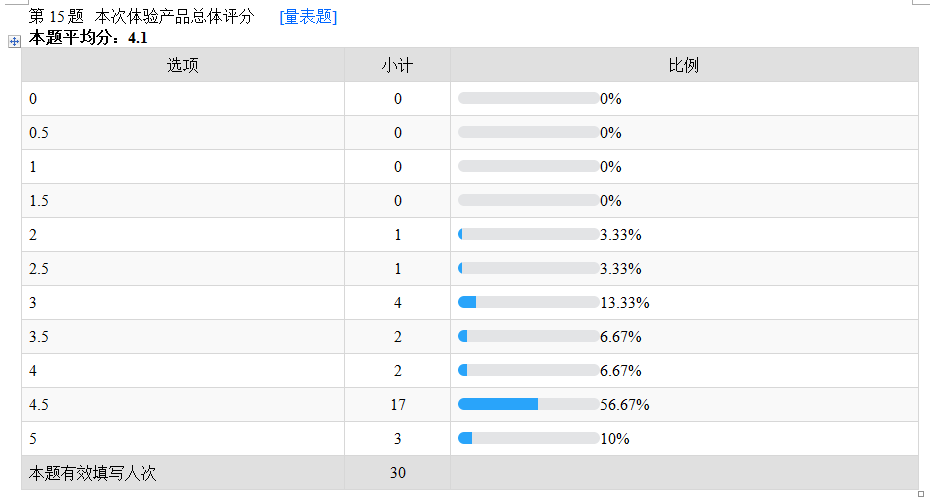Screen dimensions: 930x504
Task: Click the 56.67% progress bar
Action: [x=528, y=404]
